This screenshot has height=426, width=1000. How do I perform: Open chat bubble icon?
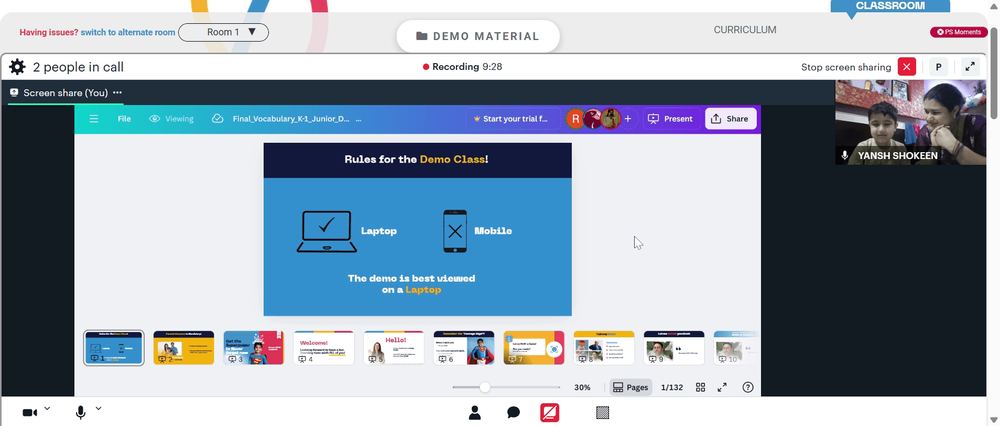(x=513, y=413)
